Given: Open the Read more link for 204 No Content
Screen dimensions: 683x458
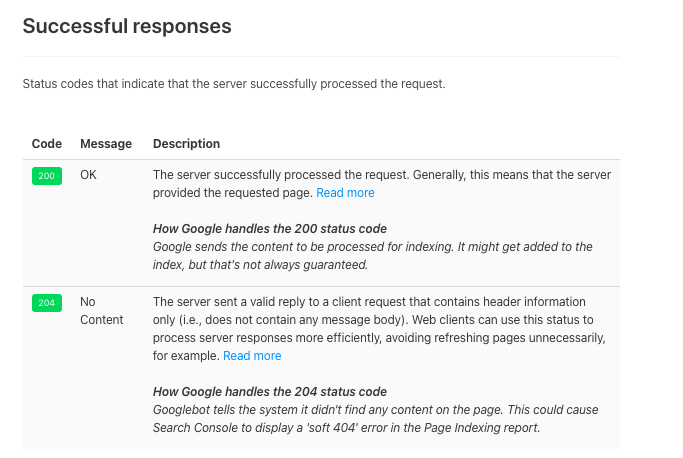Looking at the screenshot, I should 252,356.
